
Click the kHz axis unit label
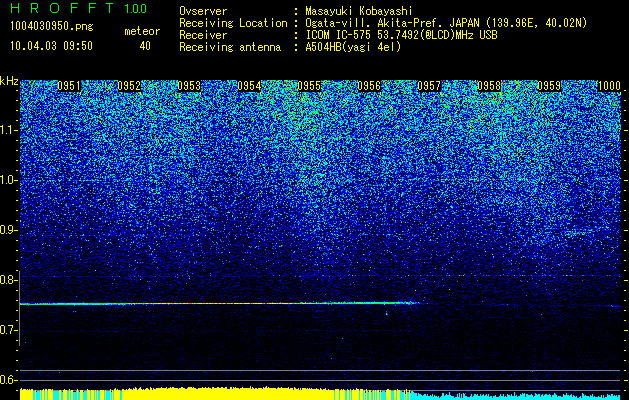click(9, 81)
